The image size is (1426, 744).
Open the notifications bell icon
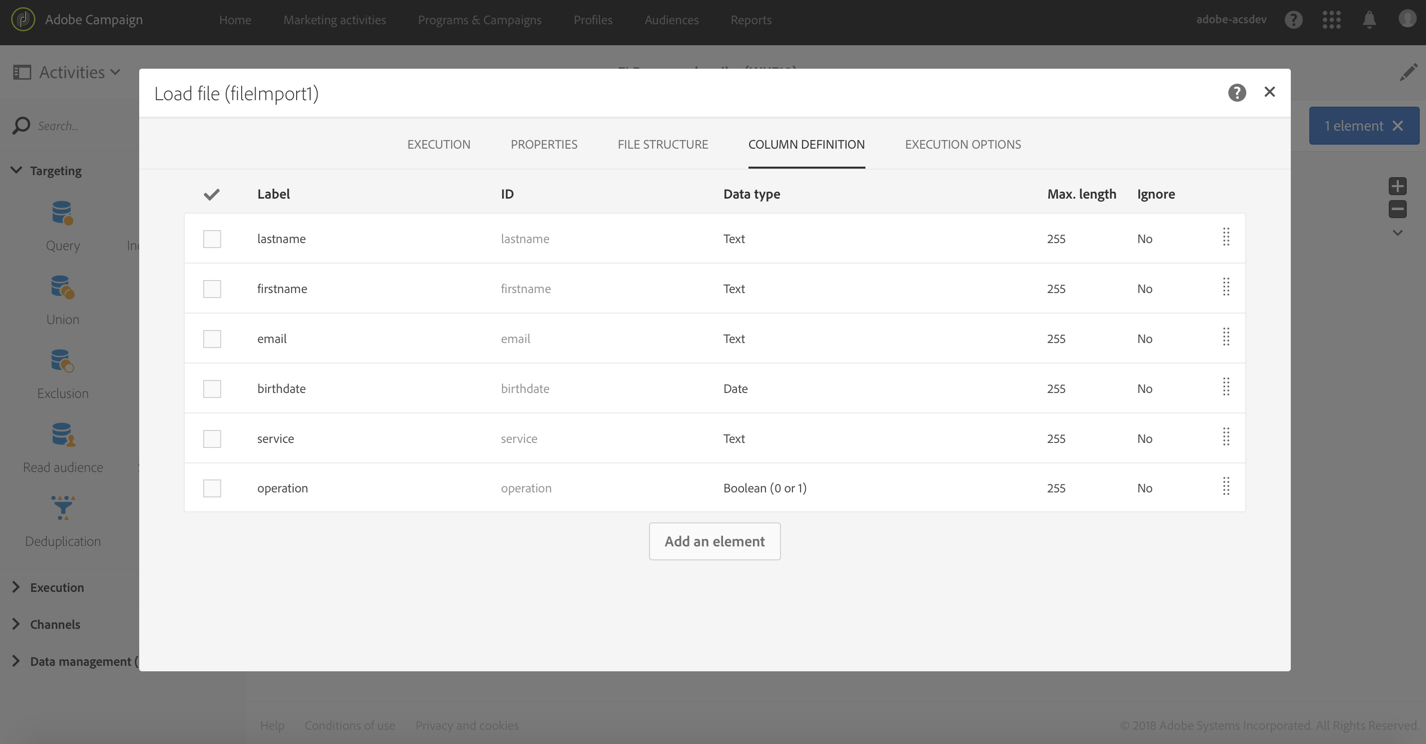coord(1369,20)
